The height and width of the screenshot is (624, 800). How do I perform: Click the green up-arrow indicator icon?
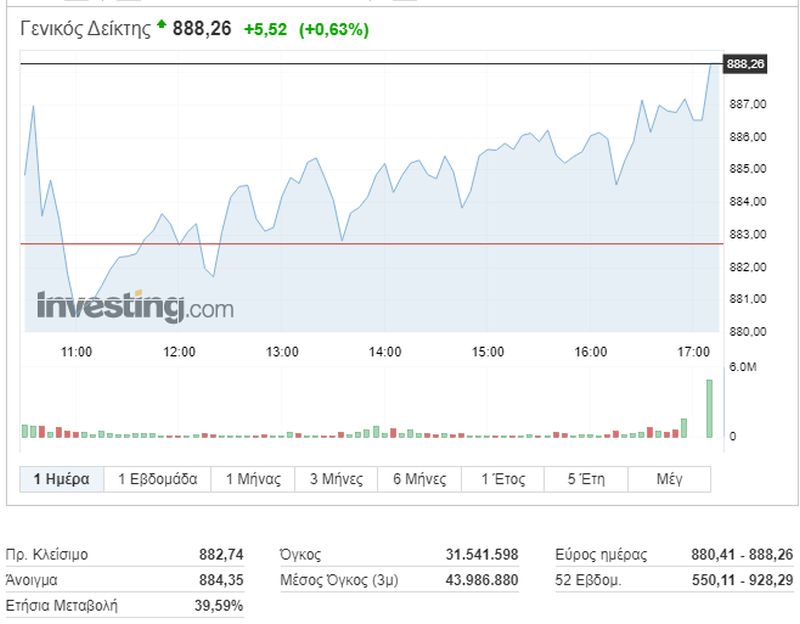[x=161, y=24]
